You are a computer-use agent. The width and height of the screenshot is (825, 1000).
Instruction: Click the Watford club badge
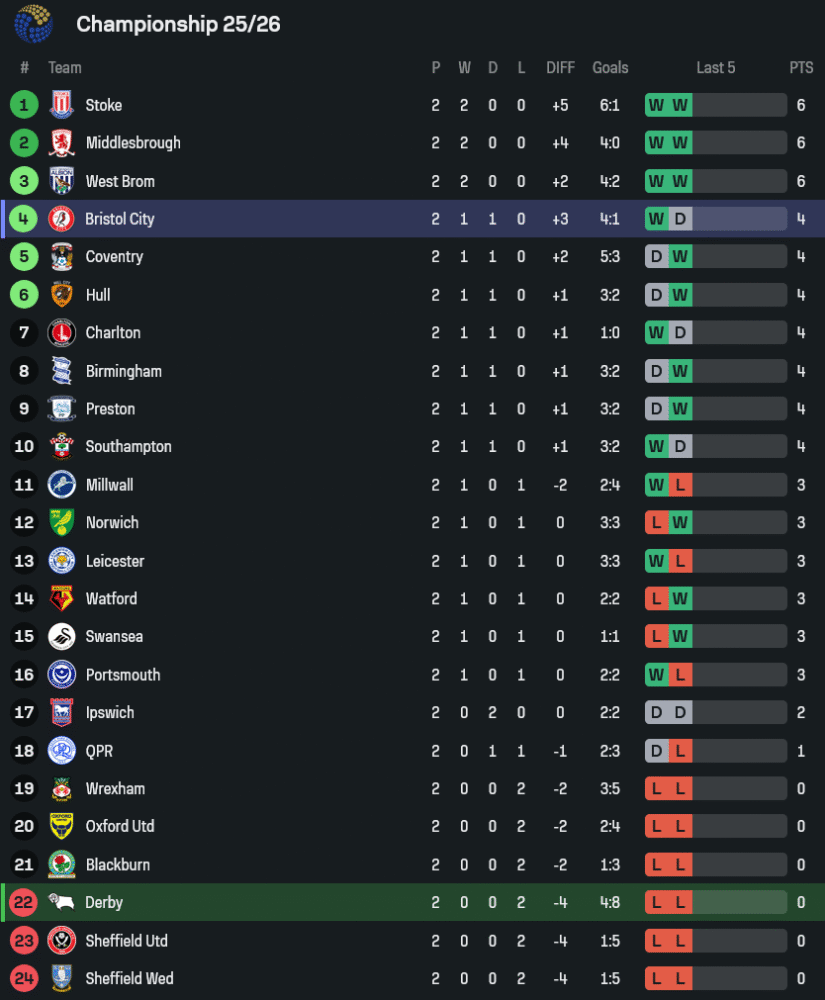pos(62,599)
